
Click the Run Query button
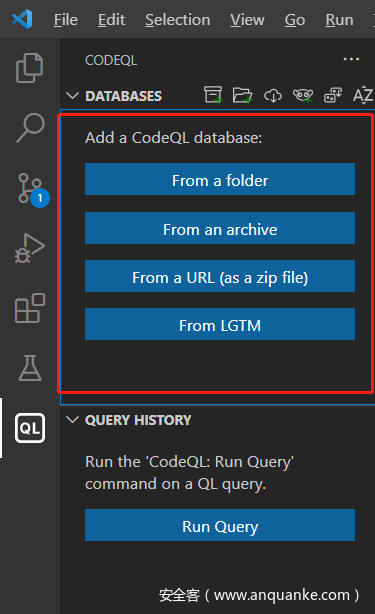tap(220, 525)
